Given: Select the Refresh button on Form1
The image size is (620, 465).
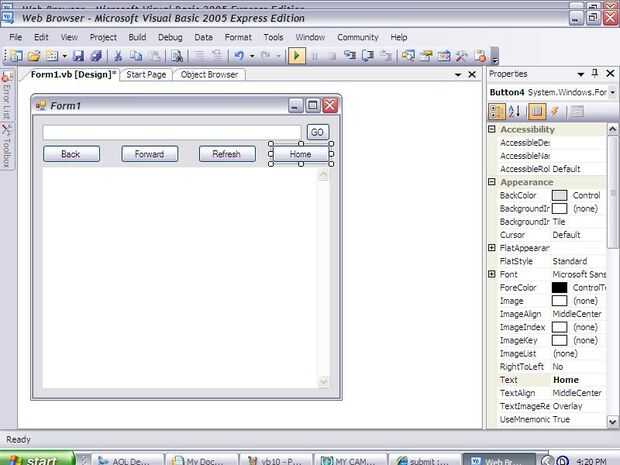Looking at the screenshot, I should point(227,154).
